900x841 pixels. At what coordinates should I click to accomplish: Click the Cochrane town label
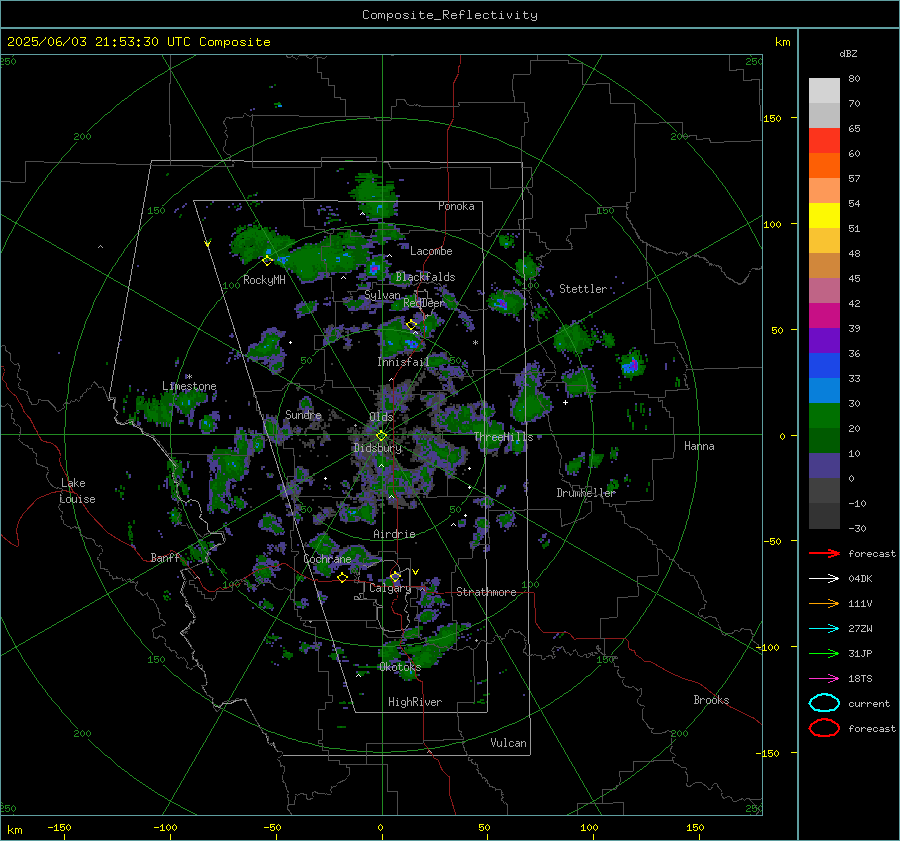pyautogui.click(x=327, y=559)
